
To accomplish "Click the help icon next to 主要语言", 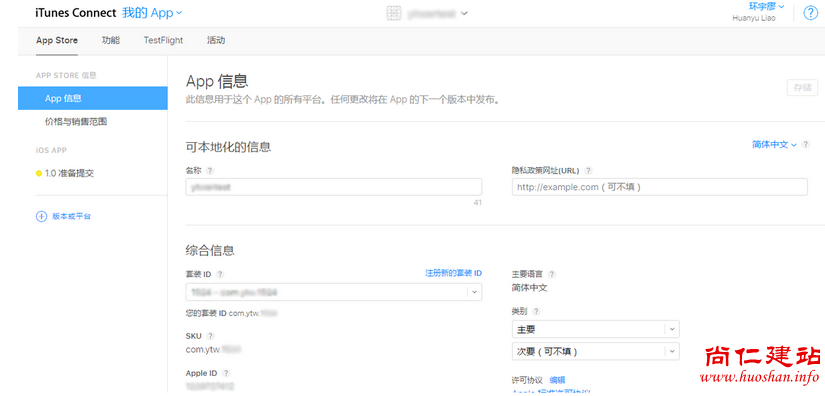I will 551,274.
